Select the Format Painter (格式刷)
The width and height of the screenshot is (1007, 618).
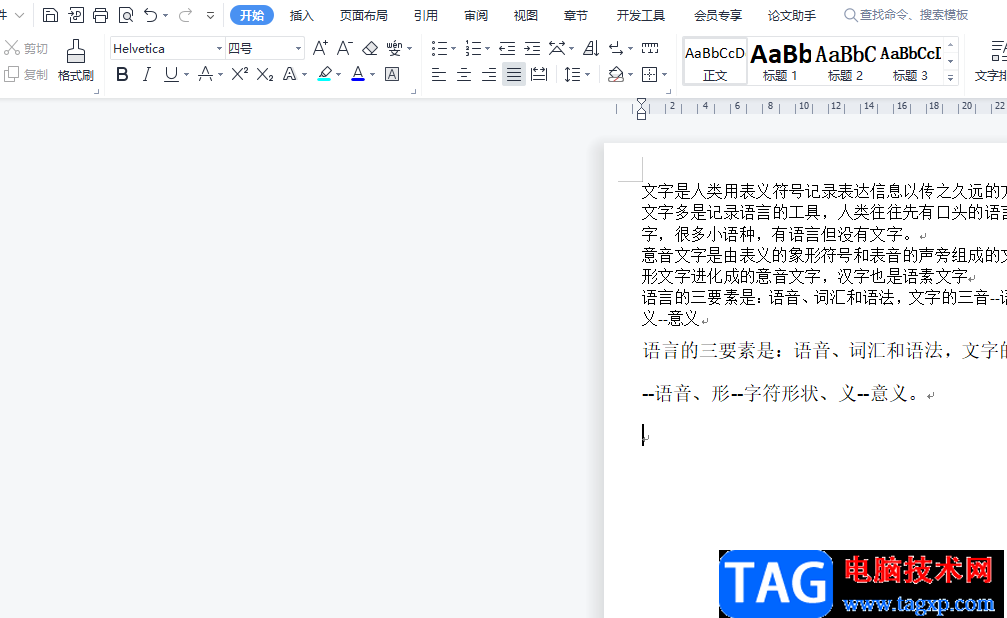[76, 60]
